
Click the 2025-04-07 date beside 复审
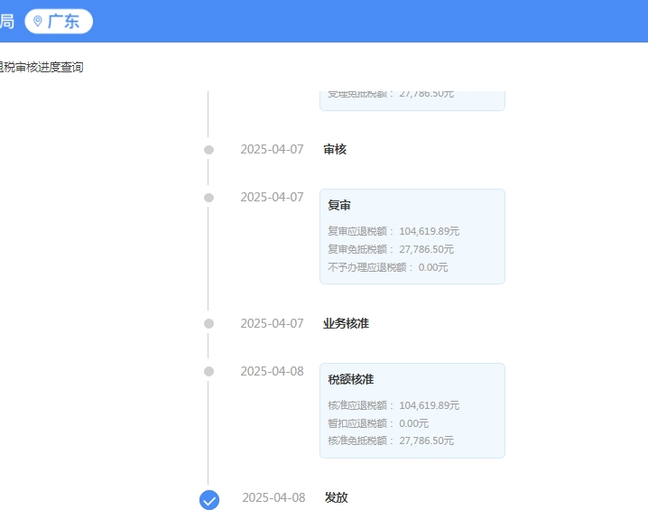tap(272, 197)
